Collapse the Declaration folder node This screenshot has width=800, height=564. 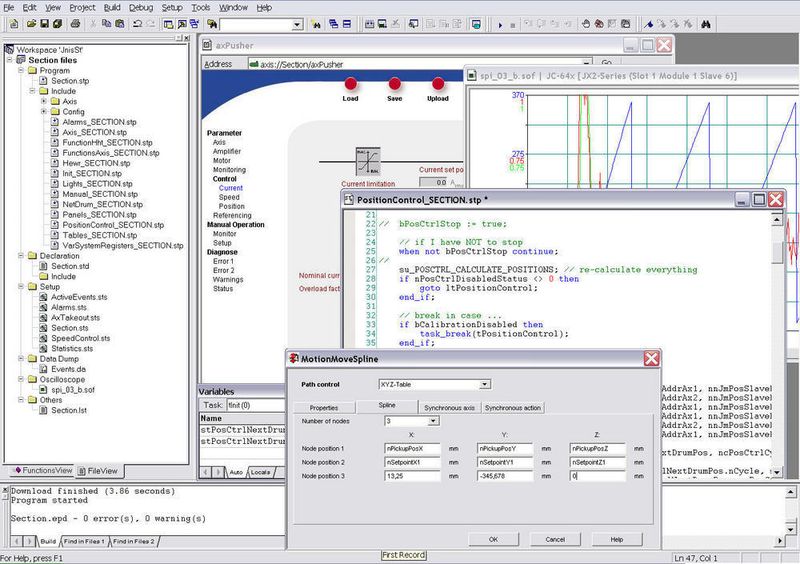click(21, 256)
